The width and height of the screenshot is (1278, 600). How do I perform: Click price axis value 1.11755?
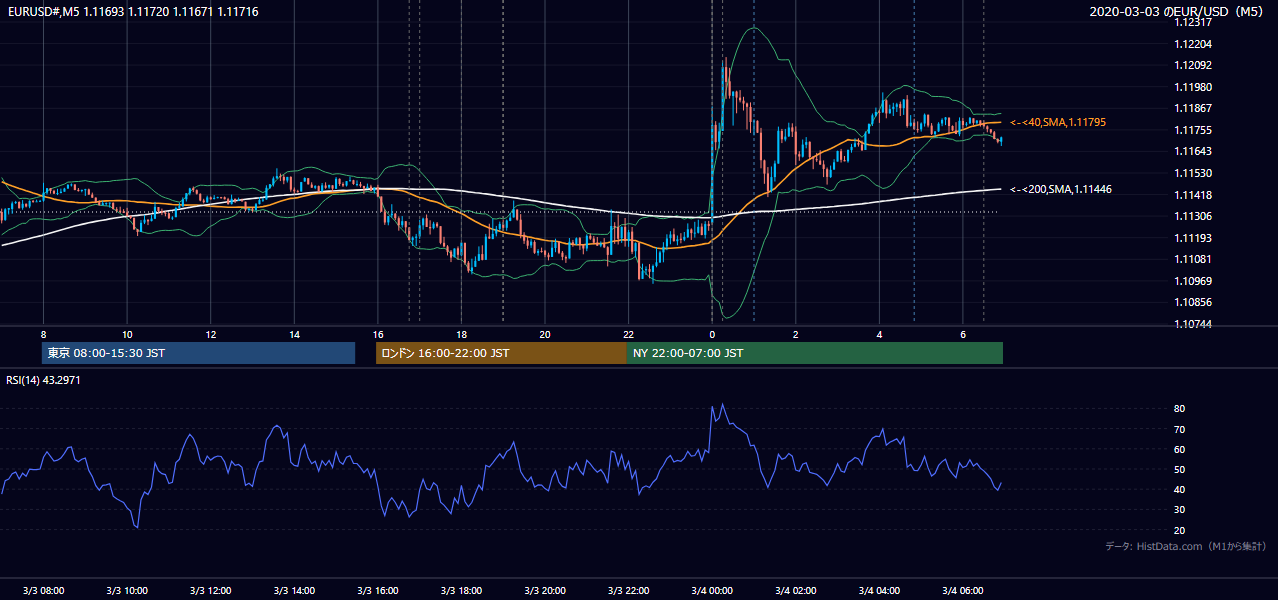point(1192,130)
